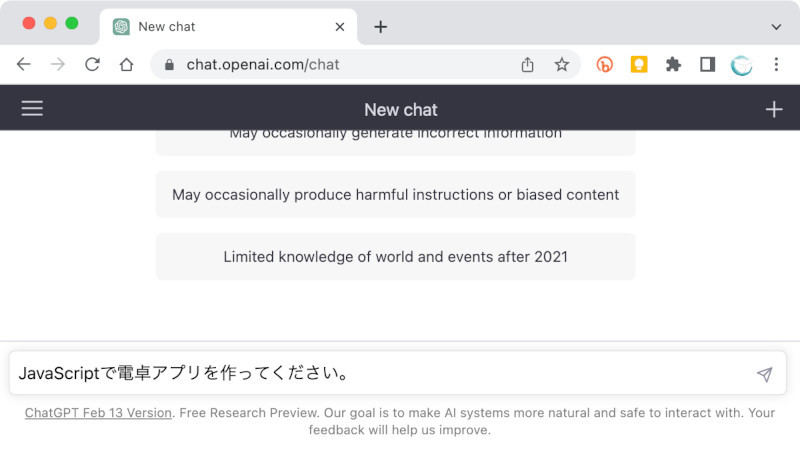The image size is (800, 451).
Task: Toggle the browser side panel icon
Action: click(x=707, y=65)
